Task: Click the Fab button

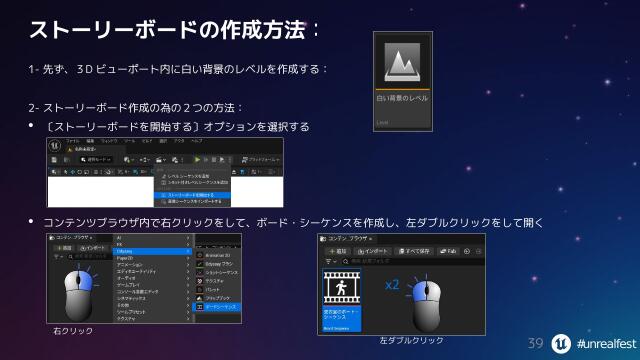Action: (448, 251)
